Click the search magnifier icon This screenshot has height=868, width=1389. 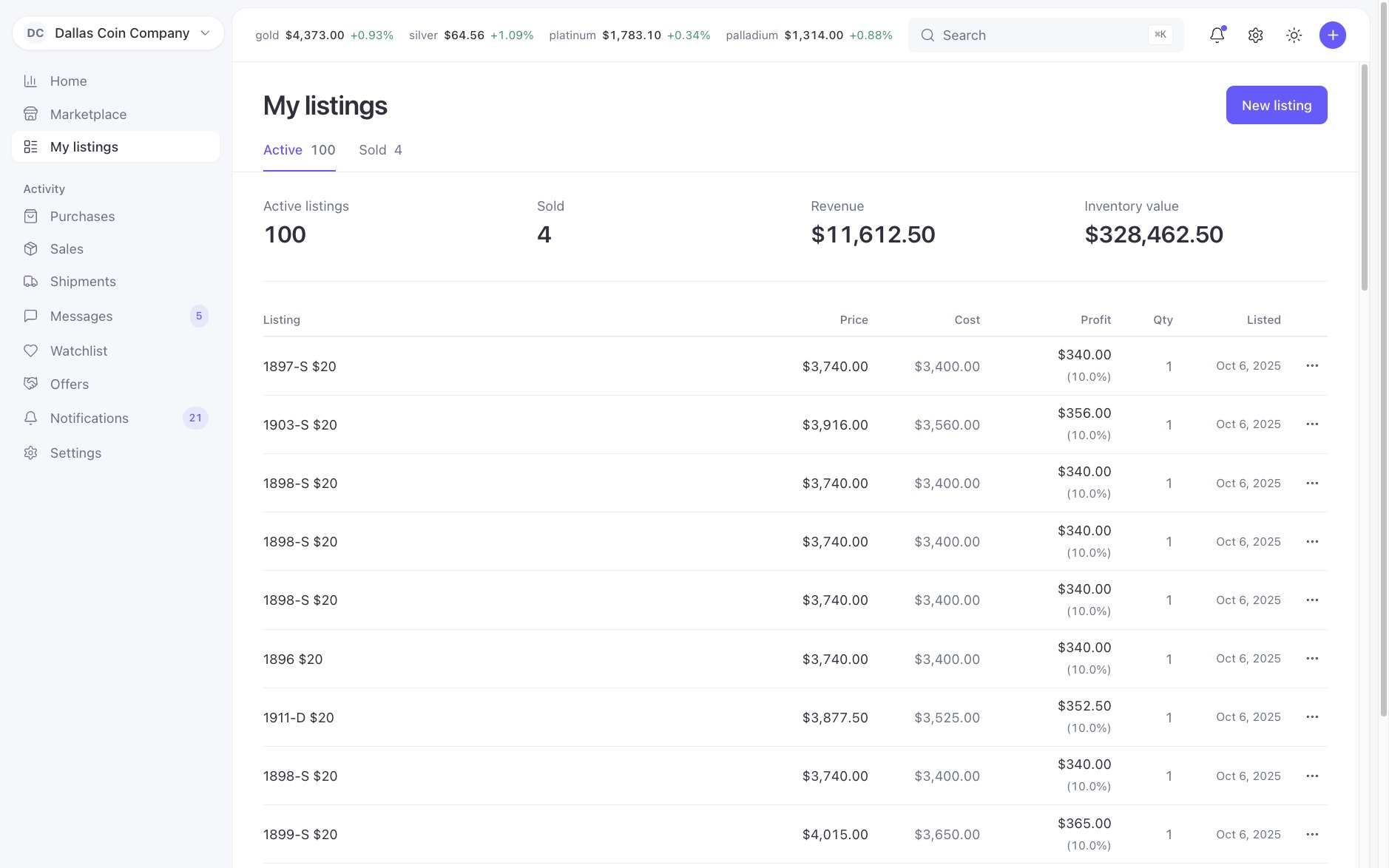[x=927, y=35]
